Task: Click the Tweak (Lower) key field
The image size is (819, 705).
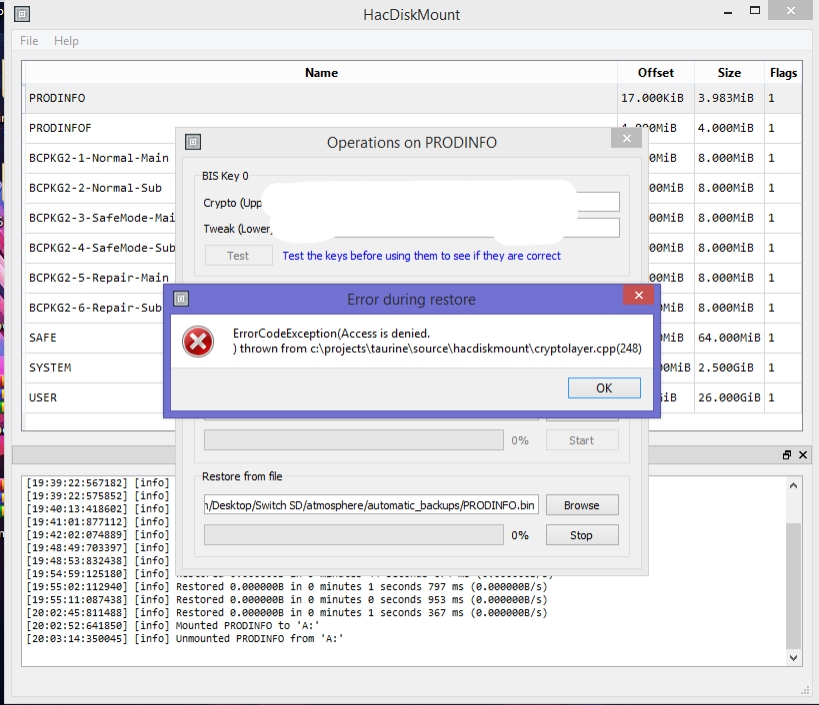Action: [447, 228]
